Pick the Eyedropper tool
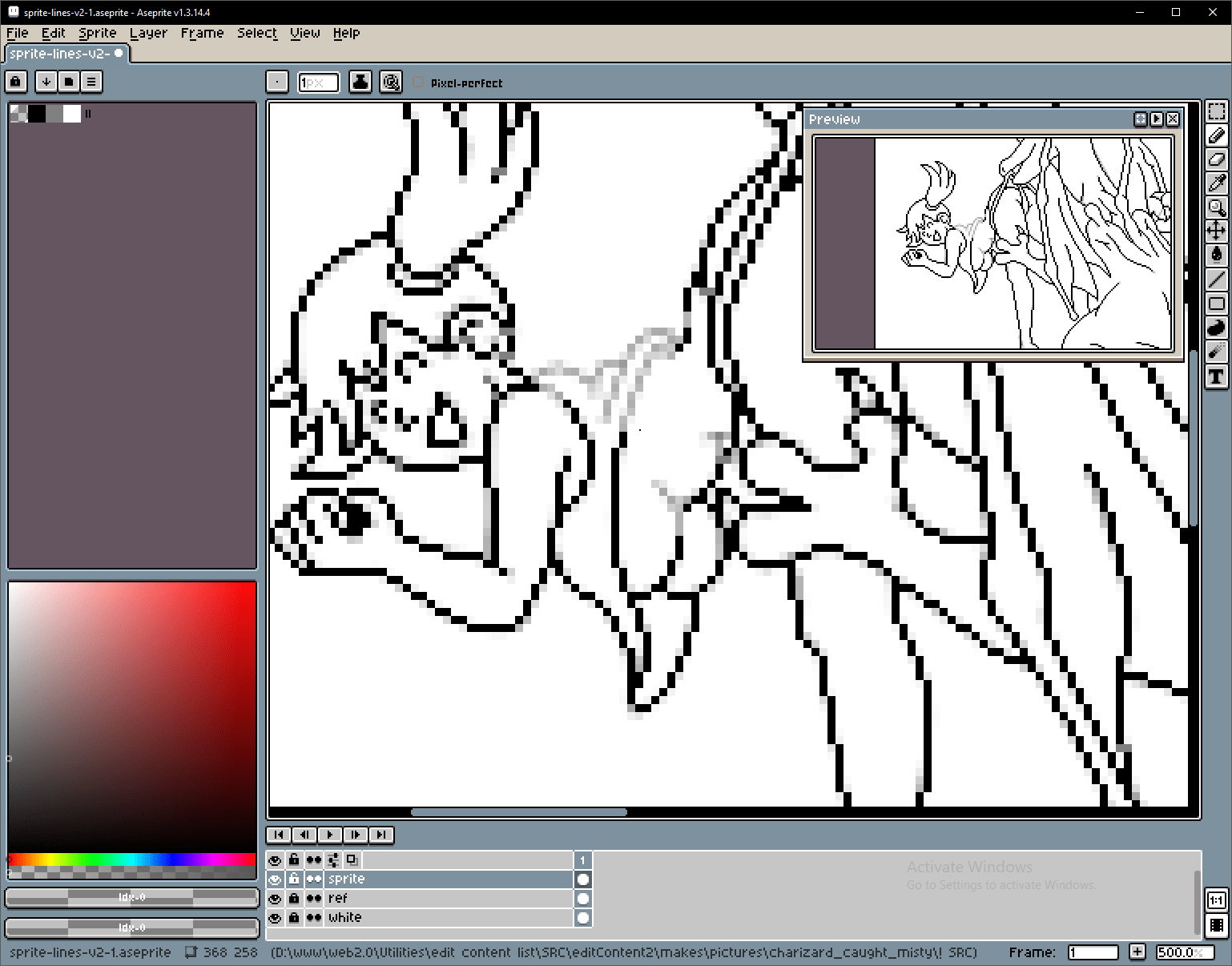 [1216, 183]
